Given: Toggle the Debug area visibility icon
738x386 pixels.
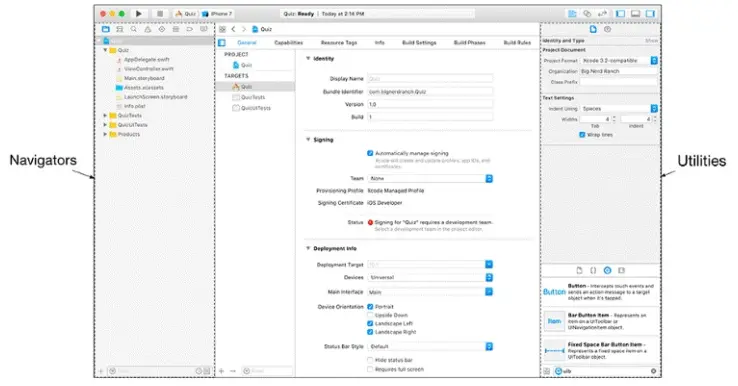Looking at the screenshot, I should (635, 14).
